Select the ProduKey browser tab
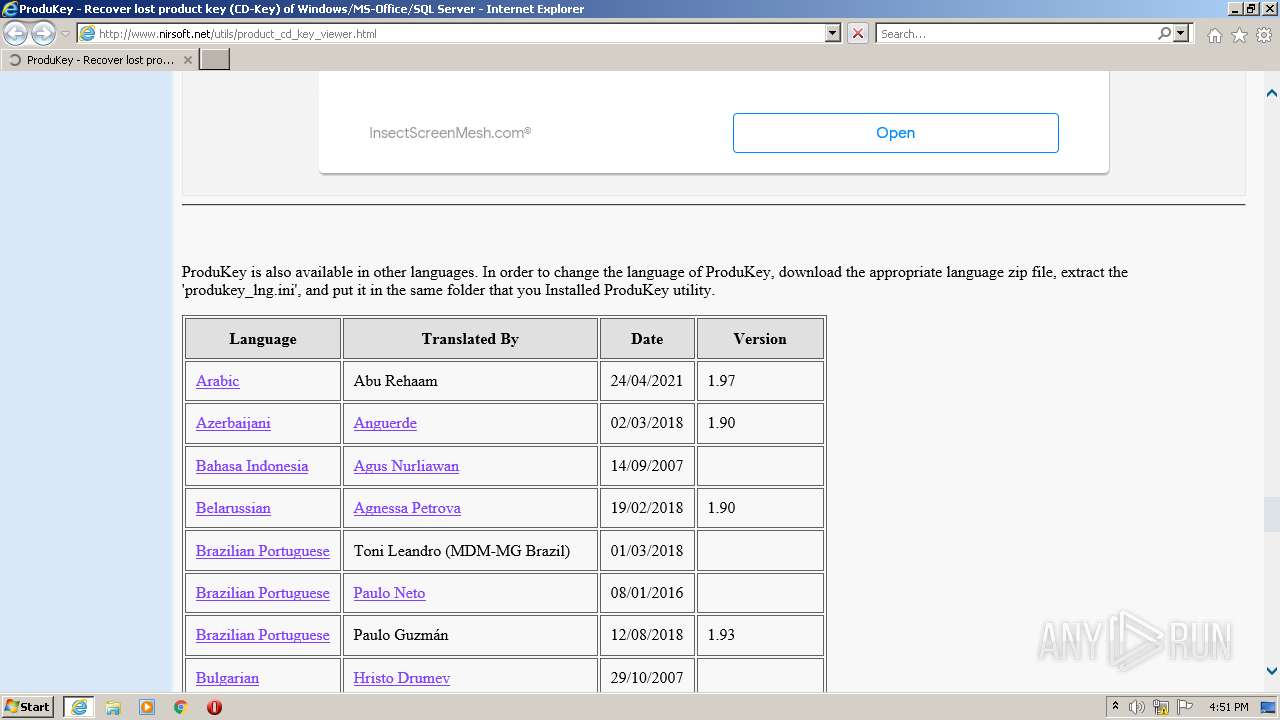Image resolution: width=1280 pixels, height=720 pixels. coord(99,60)
